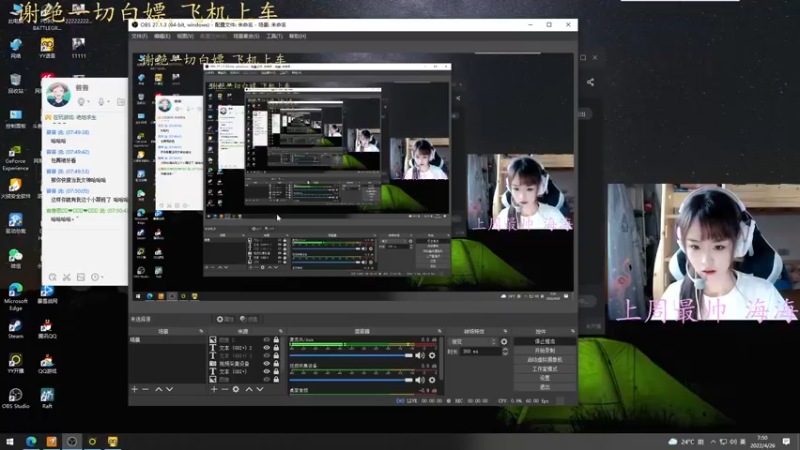
Task: Adjust the second mixer channel volume slider
Action: 351,380
